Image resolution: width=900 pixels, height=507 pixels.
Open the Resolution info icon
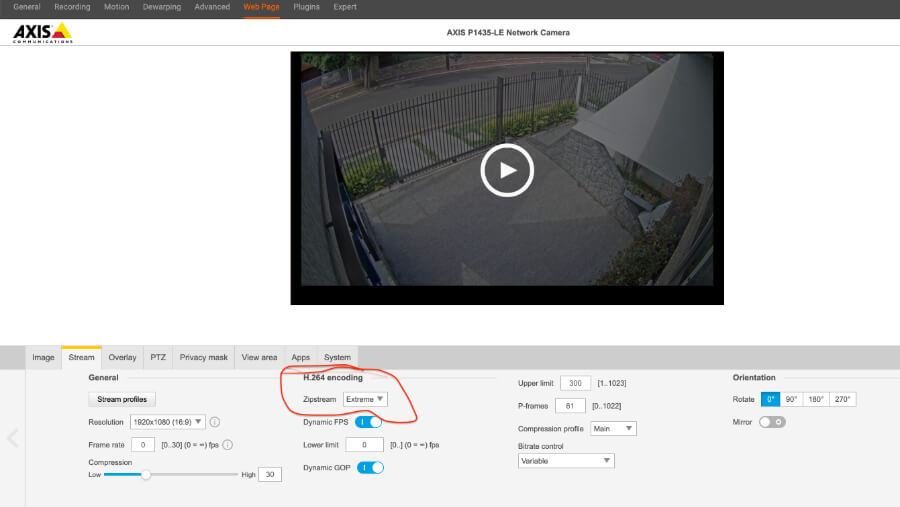[215, 422]
